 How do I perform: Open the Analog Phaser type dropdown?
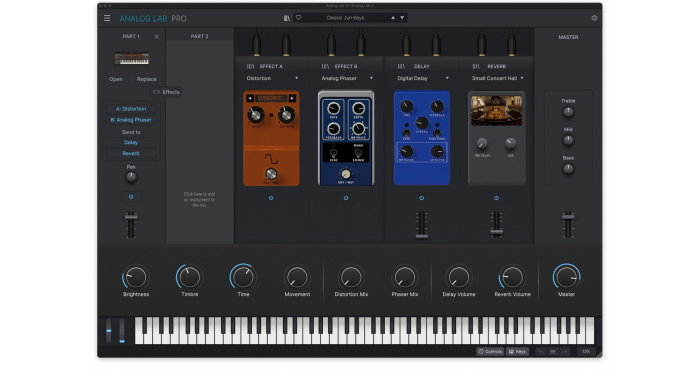(x=347, y=78)
